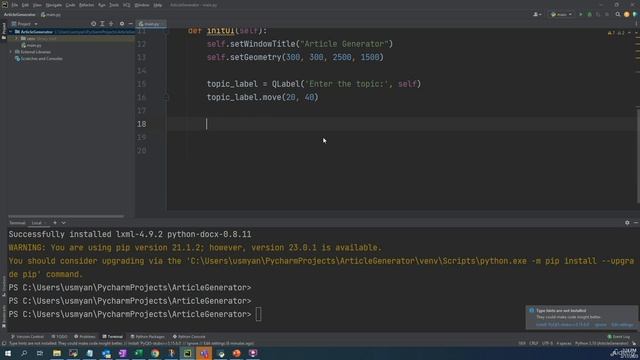This screenshot has height=360, width=640.
Task: Click ArticleGenerator breadcrumb in navigation bar
Action: pyautogui.click(x=20, y=14)
